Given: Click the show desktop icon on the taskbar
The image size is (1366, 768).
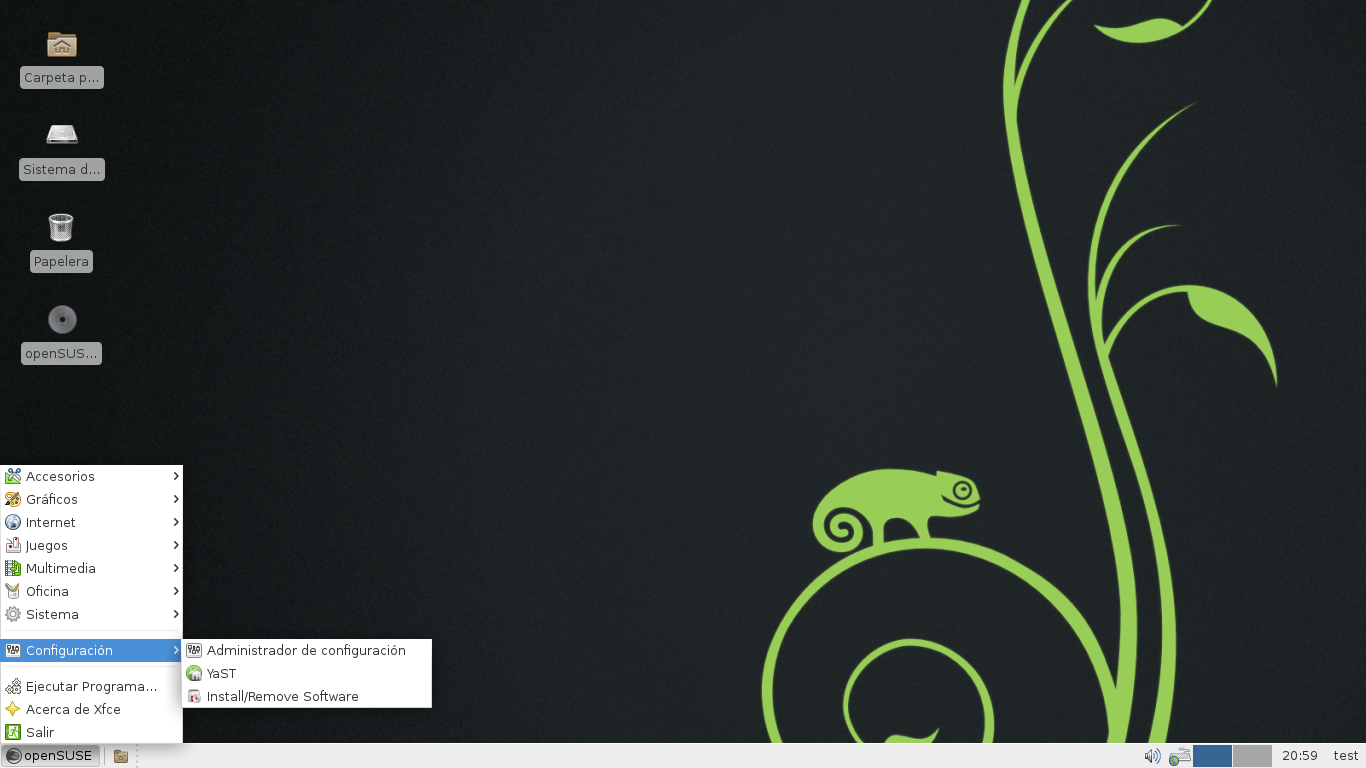Looking at the screenshot, I should click(x=120, y=756).
